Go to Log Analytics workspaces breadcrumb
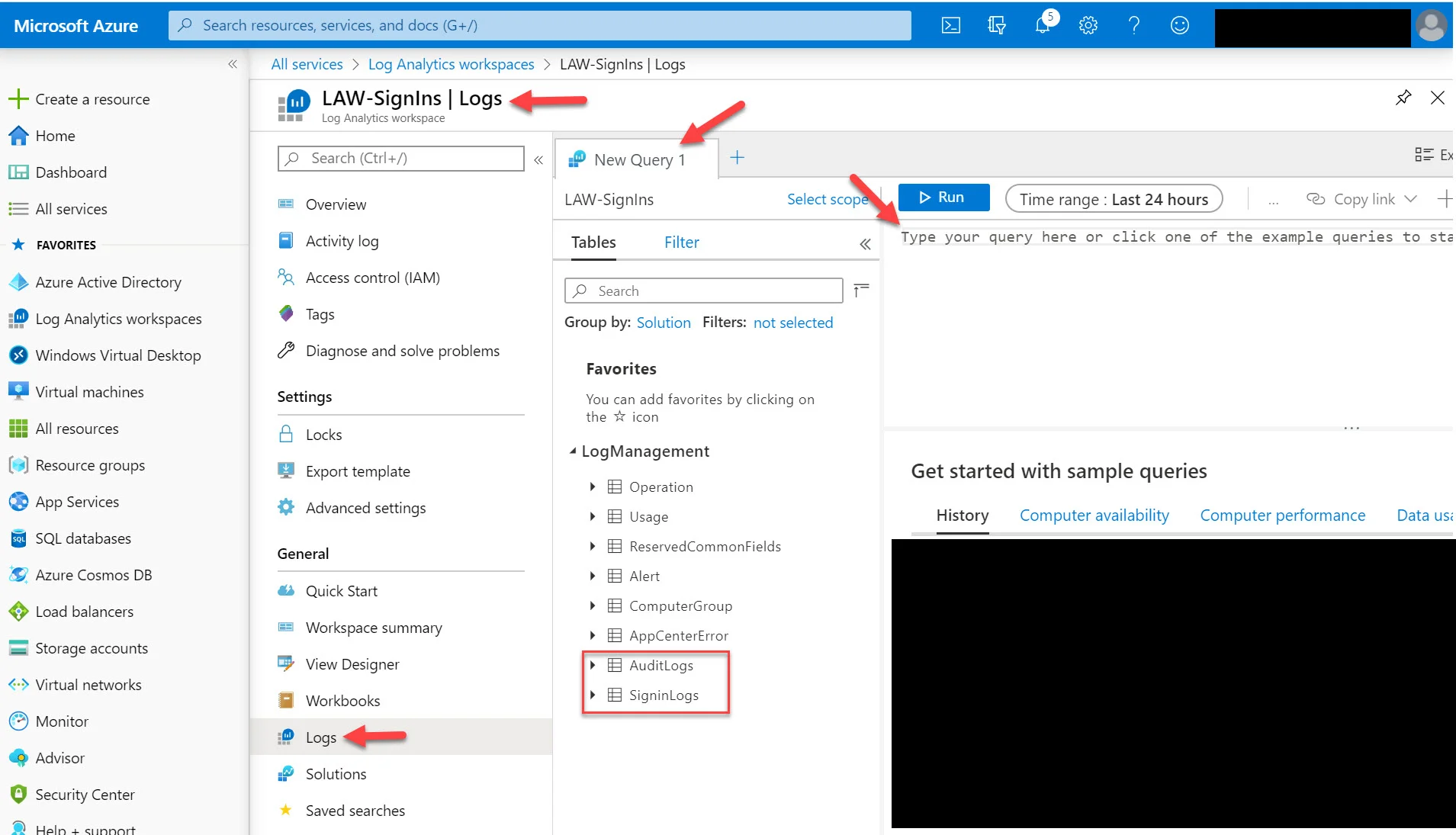 [x=452, y=64]
